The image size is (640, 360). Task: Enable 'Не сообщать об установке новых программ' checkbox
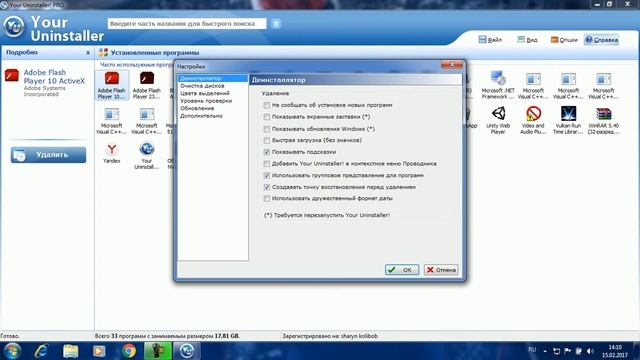pyautogui.click(x=267, y=105)
